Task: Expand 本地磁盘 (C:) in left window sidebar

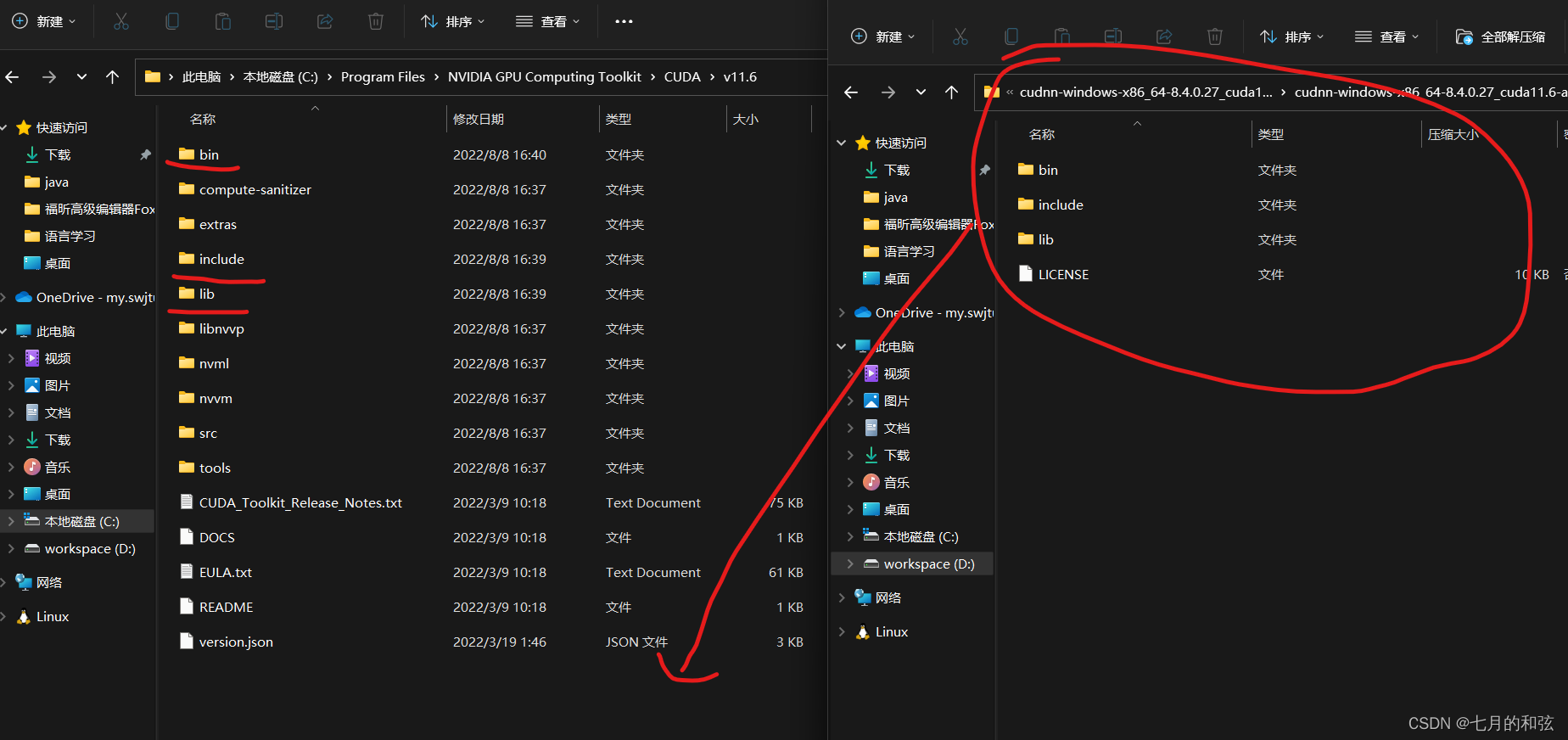Action: tap(11, 521)
